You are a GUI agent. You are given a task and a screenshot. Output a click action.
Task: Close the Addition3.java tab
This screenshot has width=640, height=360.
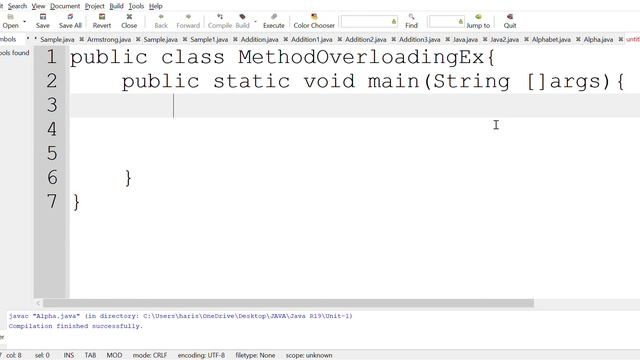[x=447, y=40]
